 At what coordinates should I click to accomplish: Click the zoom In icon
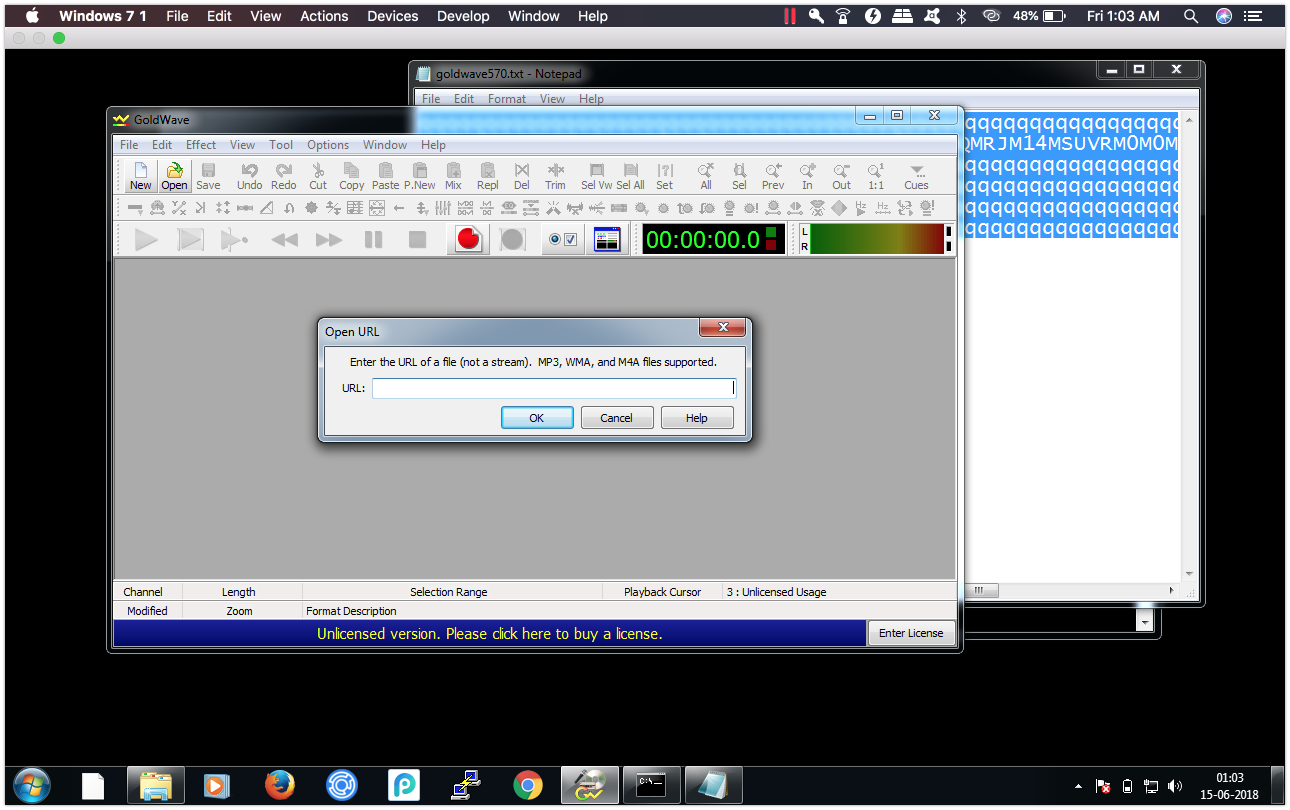tap(807, 176)
